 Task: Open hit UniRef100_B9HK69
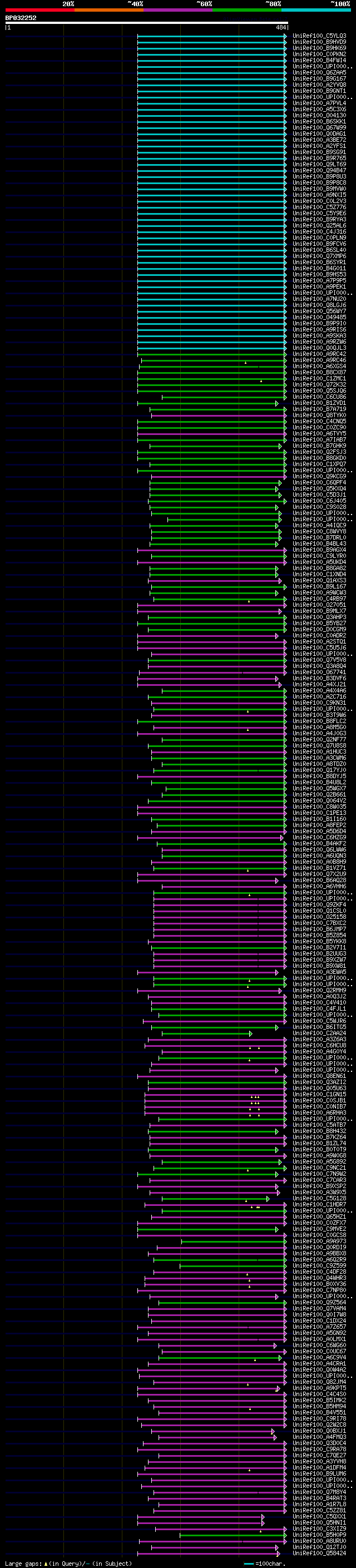pos(319,49)
